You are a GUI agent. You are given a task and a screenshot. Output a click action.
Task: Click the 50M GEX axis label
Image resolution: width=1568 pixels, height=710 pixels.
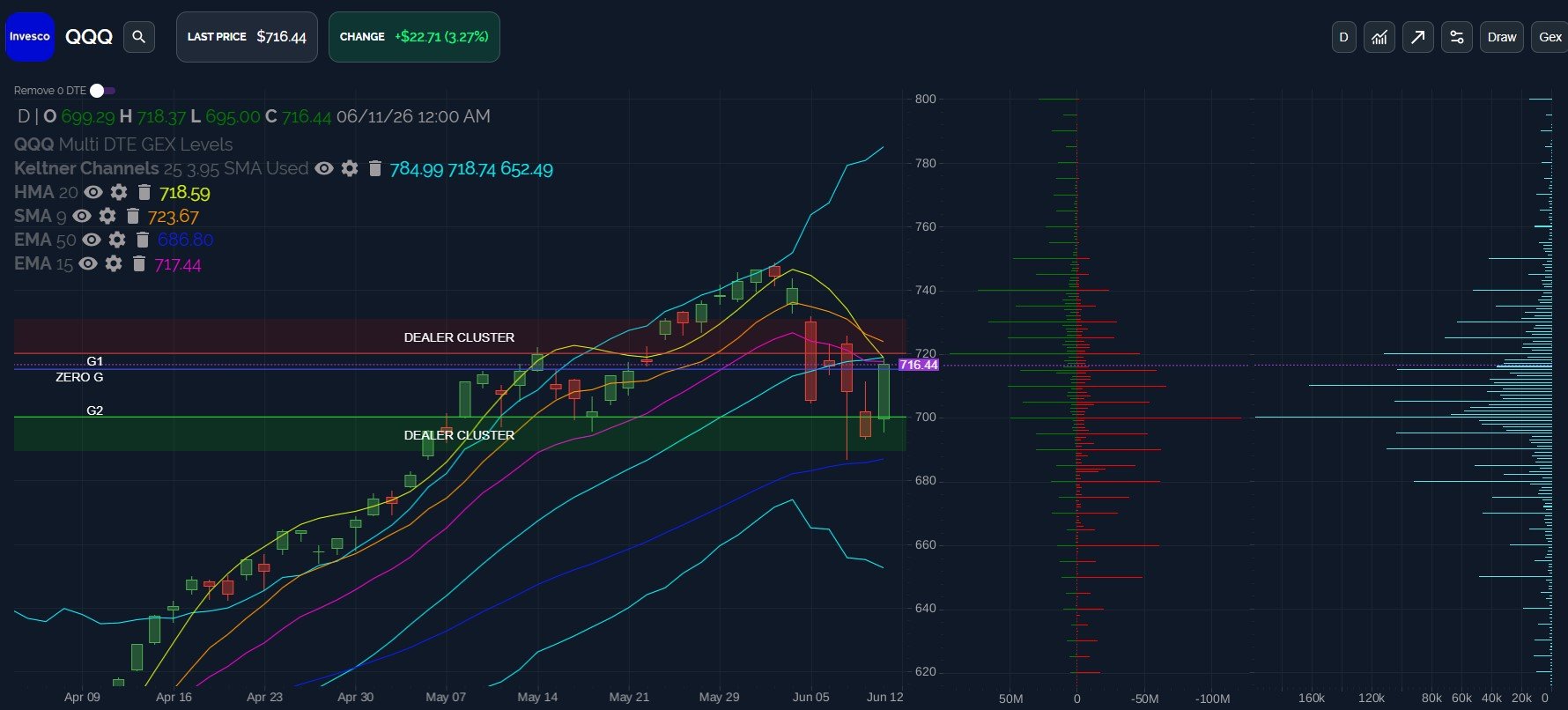click(x=1011, y=699)
